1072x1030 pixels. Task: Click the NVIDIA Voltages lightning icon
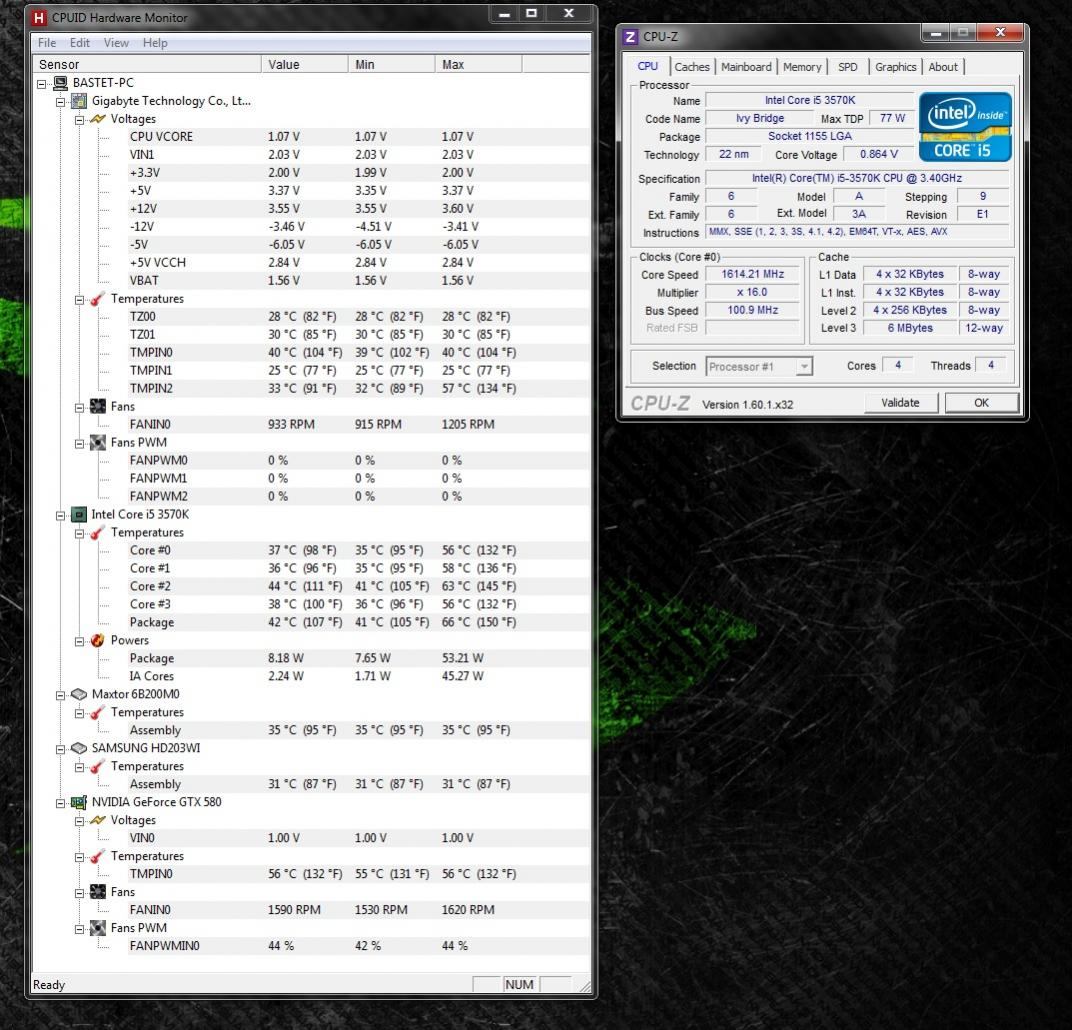(98, 820)
